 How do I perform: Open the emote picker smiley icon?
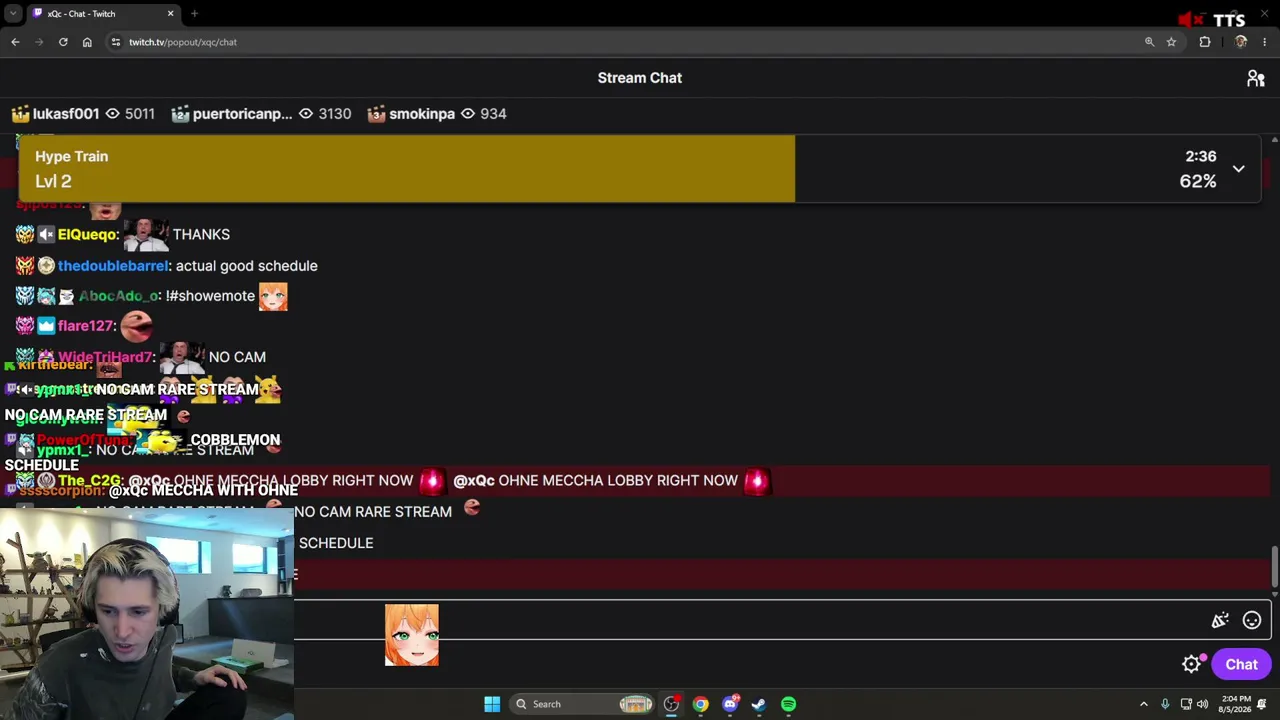coord(1252,621)
